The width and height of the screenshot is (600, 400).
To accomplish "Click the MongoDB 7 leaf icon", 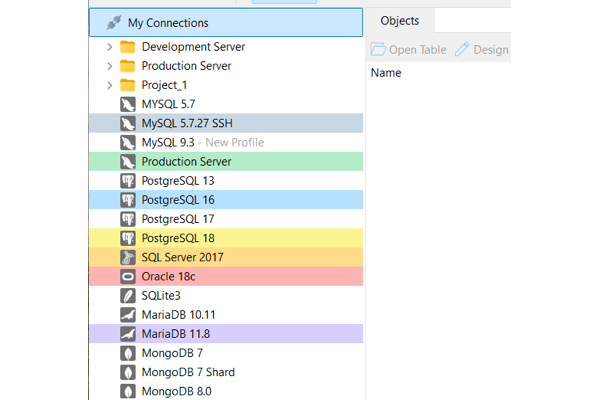I will (128, 353).
